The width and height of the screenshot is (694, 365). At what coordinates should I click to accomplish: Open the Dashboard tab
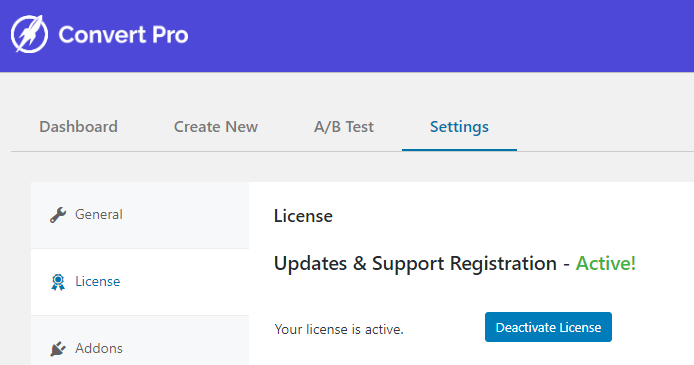78,127
